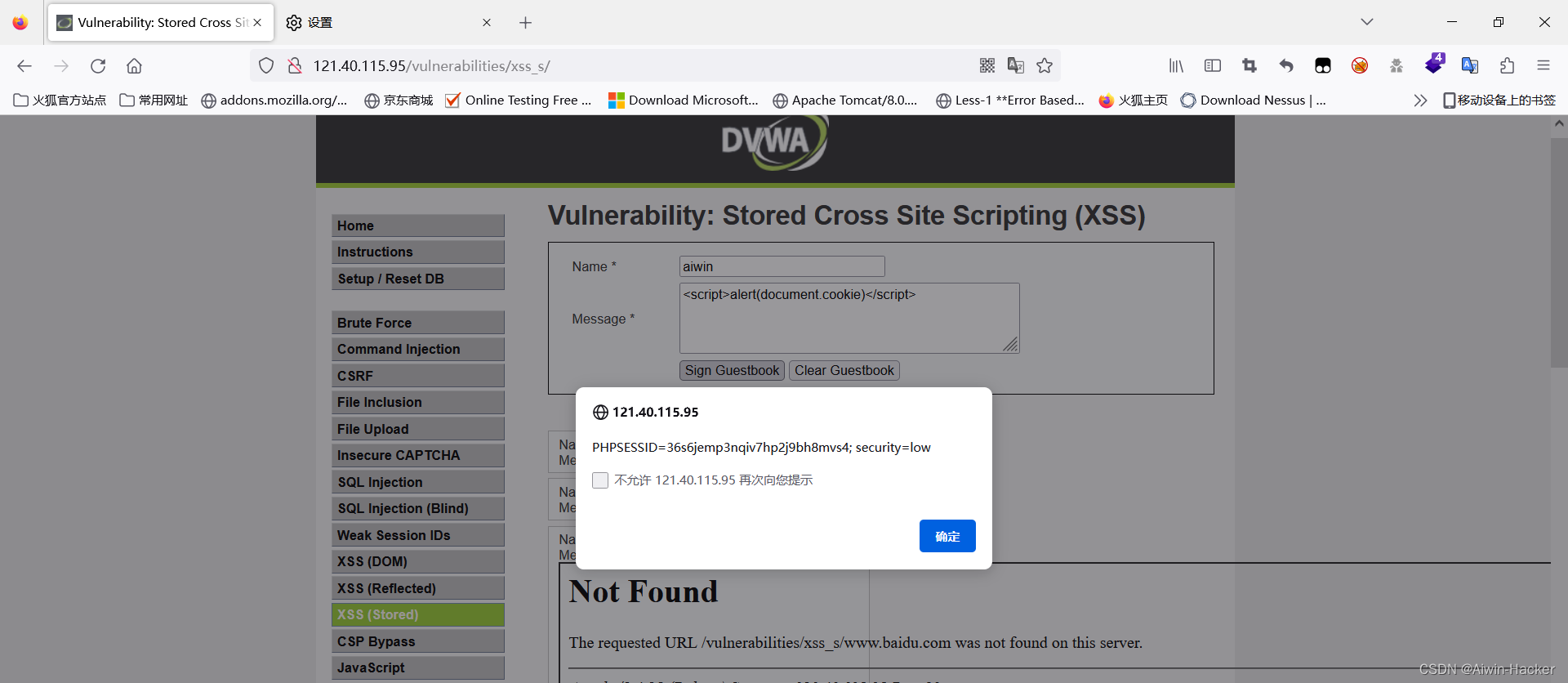
Task: Open the black rounded extension icon
Action: coord(1323,65)
